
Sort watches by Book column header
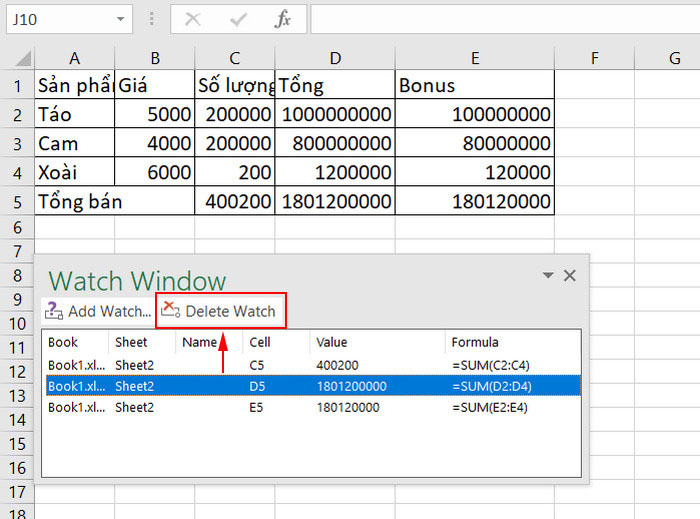click(75, 342)
